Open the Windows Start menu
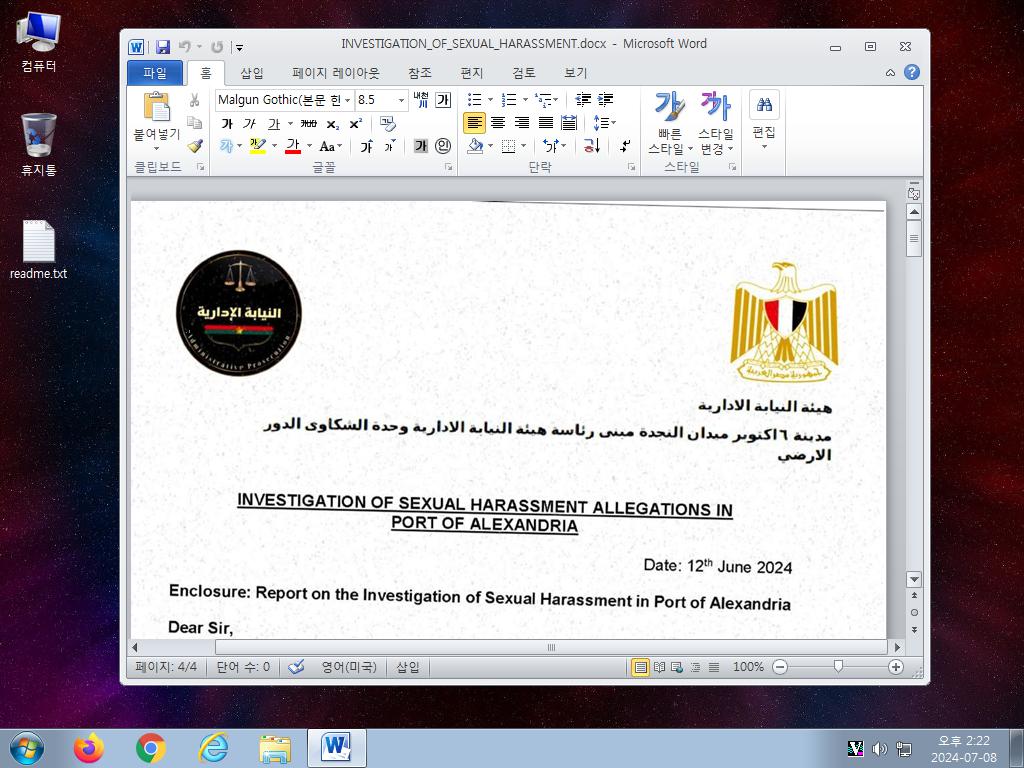Viewport: 1024px width, 768px height. coord(27,748)
